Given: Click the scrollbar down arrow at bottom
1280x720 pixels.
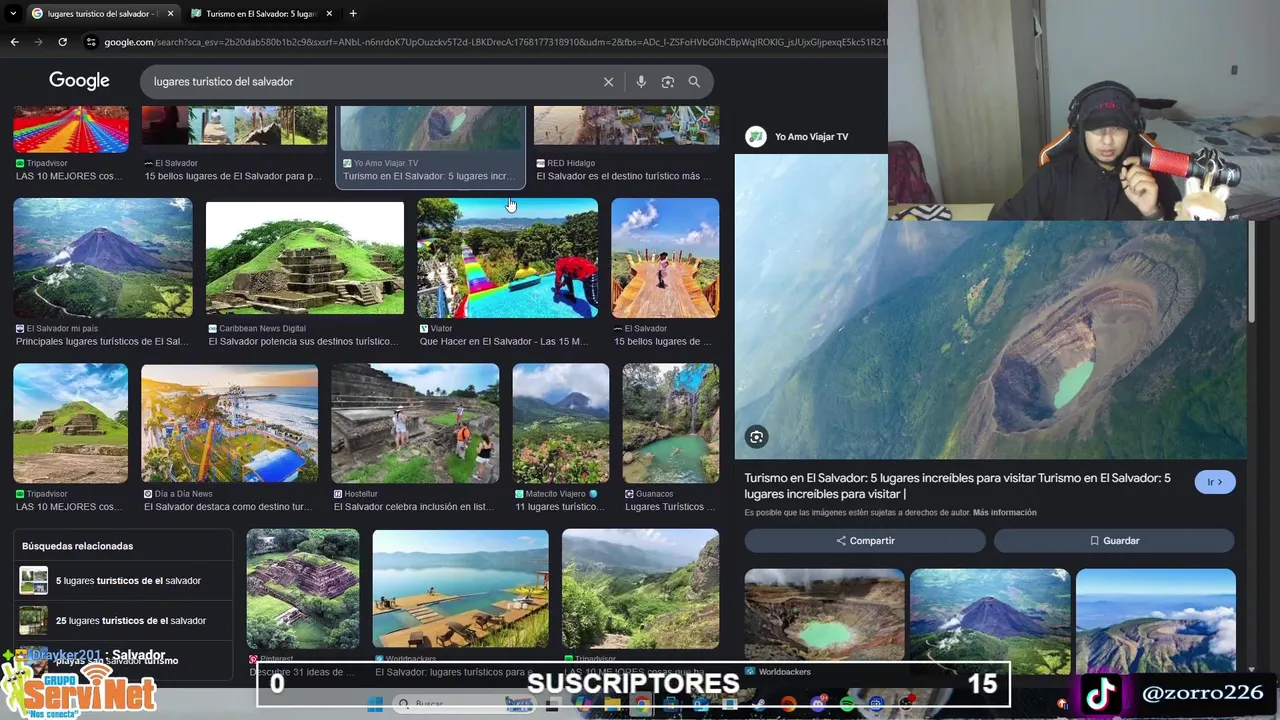Looking at the screenshot, I should 1252,669.
